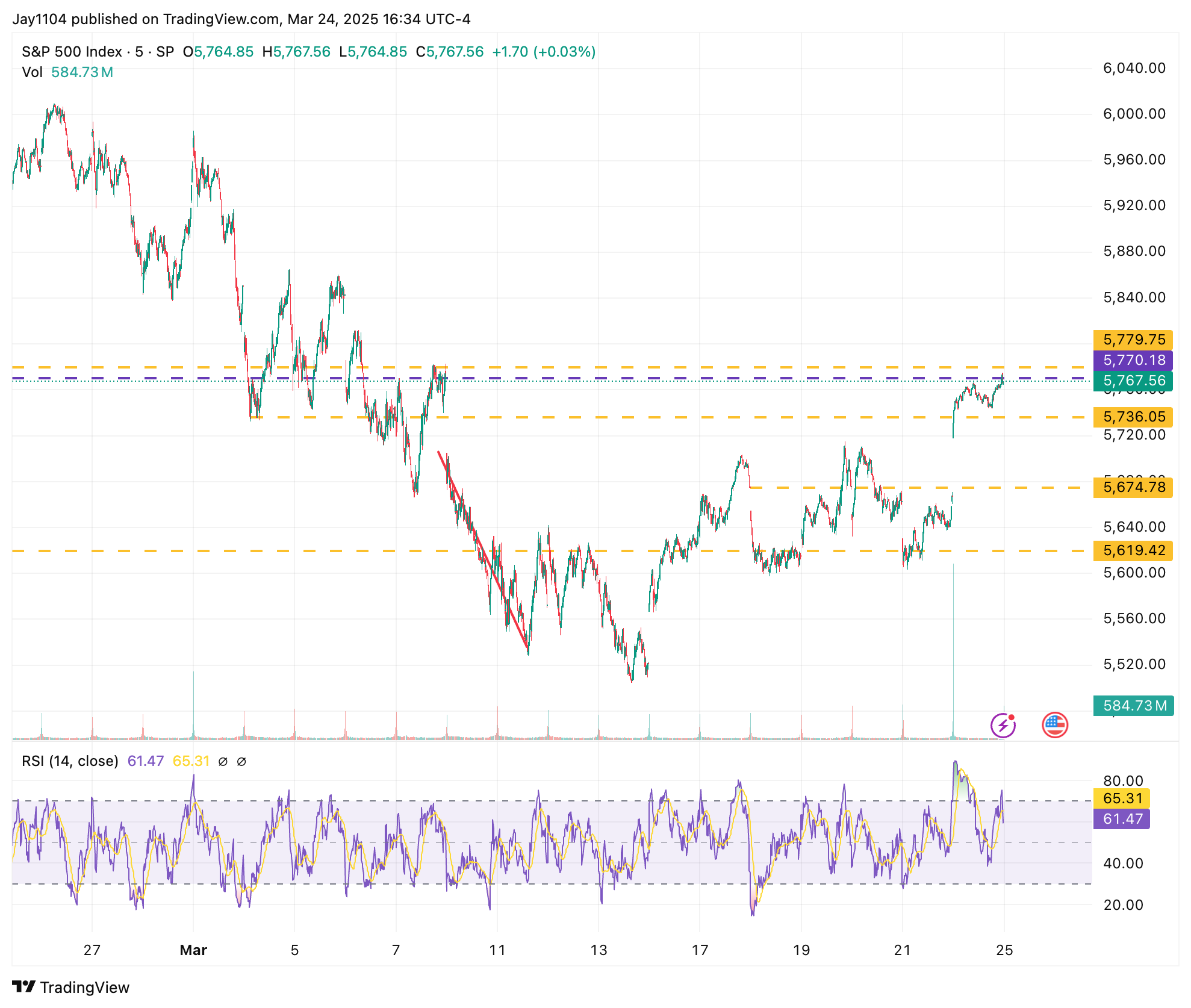Click the 25 date label on time axis
Image resolution: width=1191 pixels, height=1008 pixels.
1004,950
